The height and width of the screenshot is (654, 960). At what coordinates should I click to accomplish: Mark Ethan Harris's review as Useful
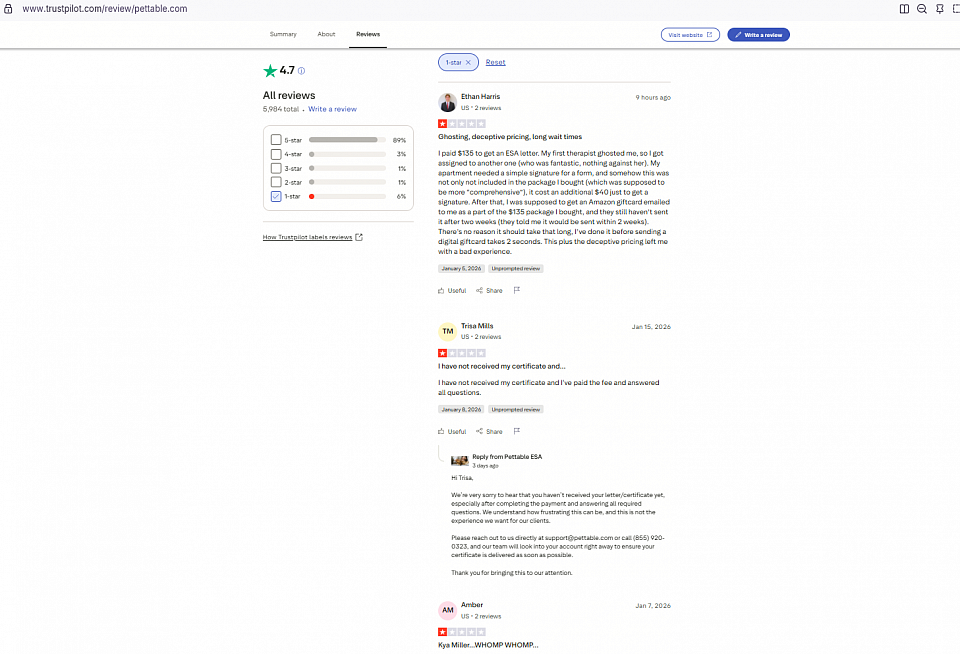[452, 290]
